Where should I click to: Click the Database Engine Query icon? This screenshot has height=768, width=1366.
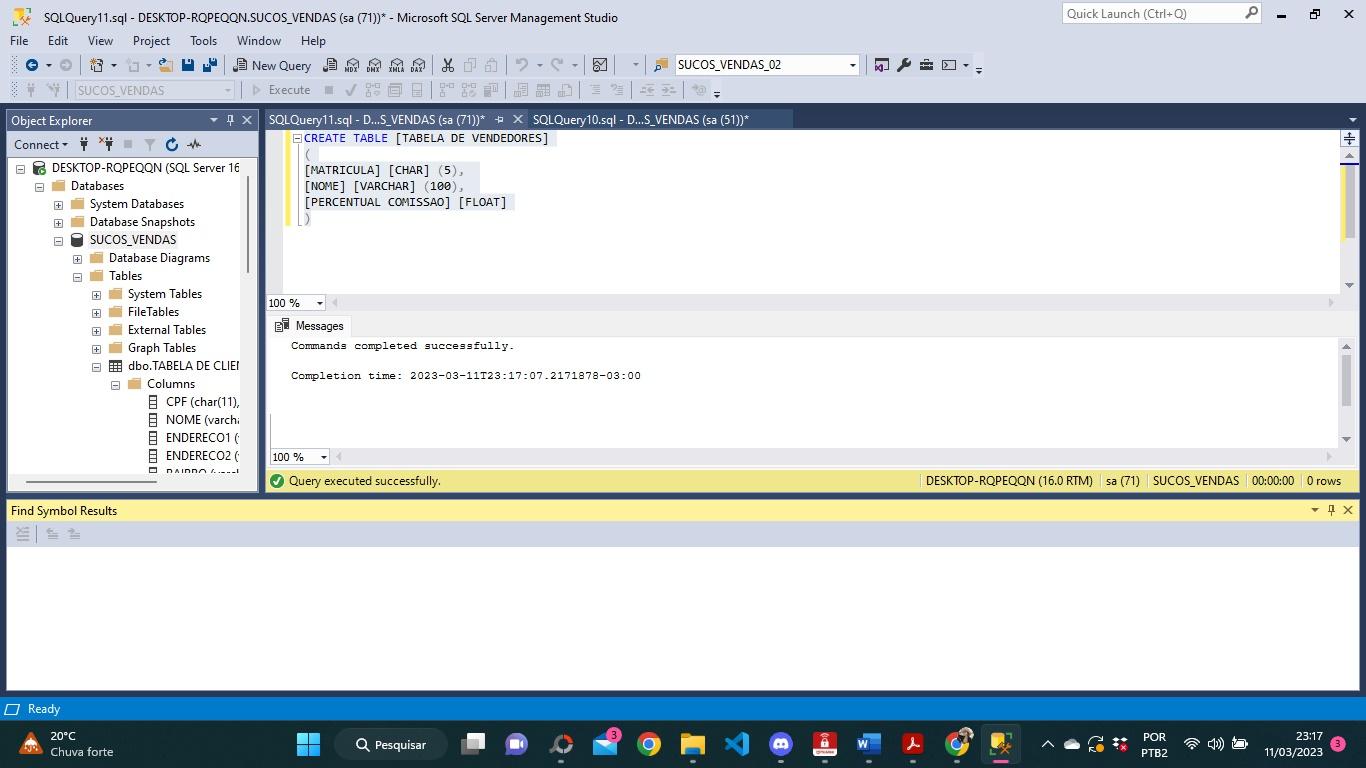(x=330, y=65)
